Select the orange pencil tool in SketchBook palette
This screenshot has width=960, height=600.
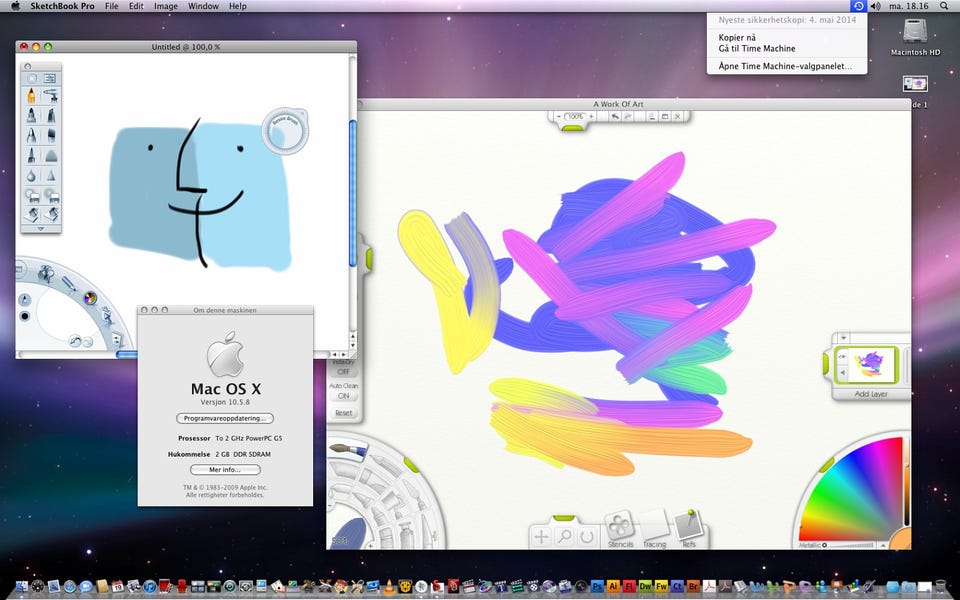click(31, 96)
